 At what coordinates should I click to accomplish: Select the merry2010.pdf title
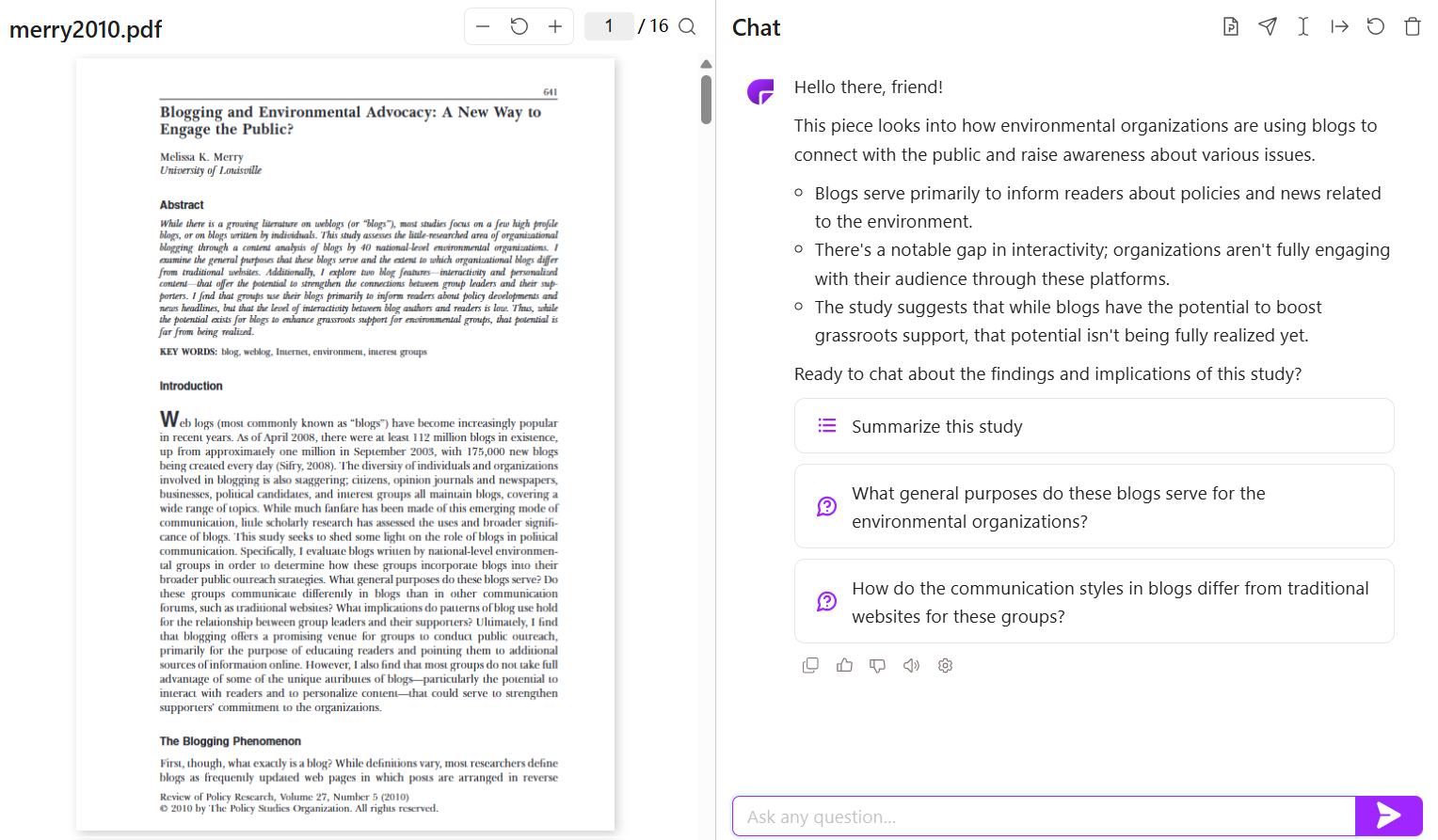86,29
